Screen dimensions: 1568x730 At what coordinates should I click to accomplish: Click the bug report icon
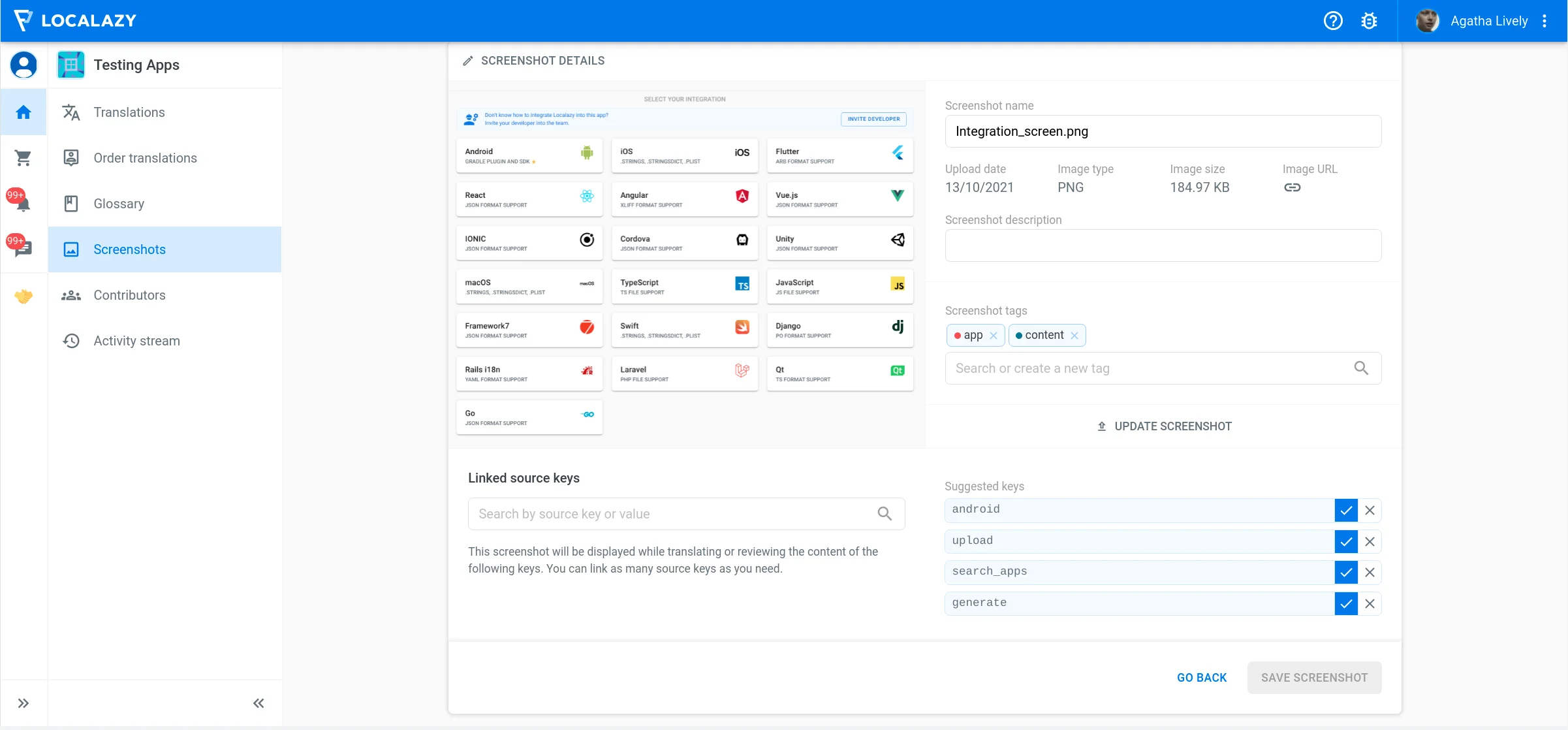tap(1369, 20)
